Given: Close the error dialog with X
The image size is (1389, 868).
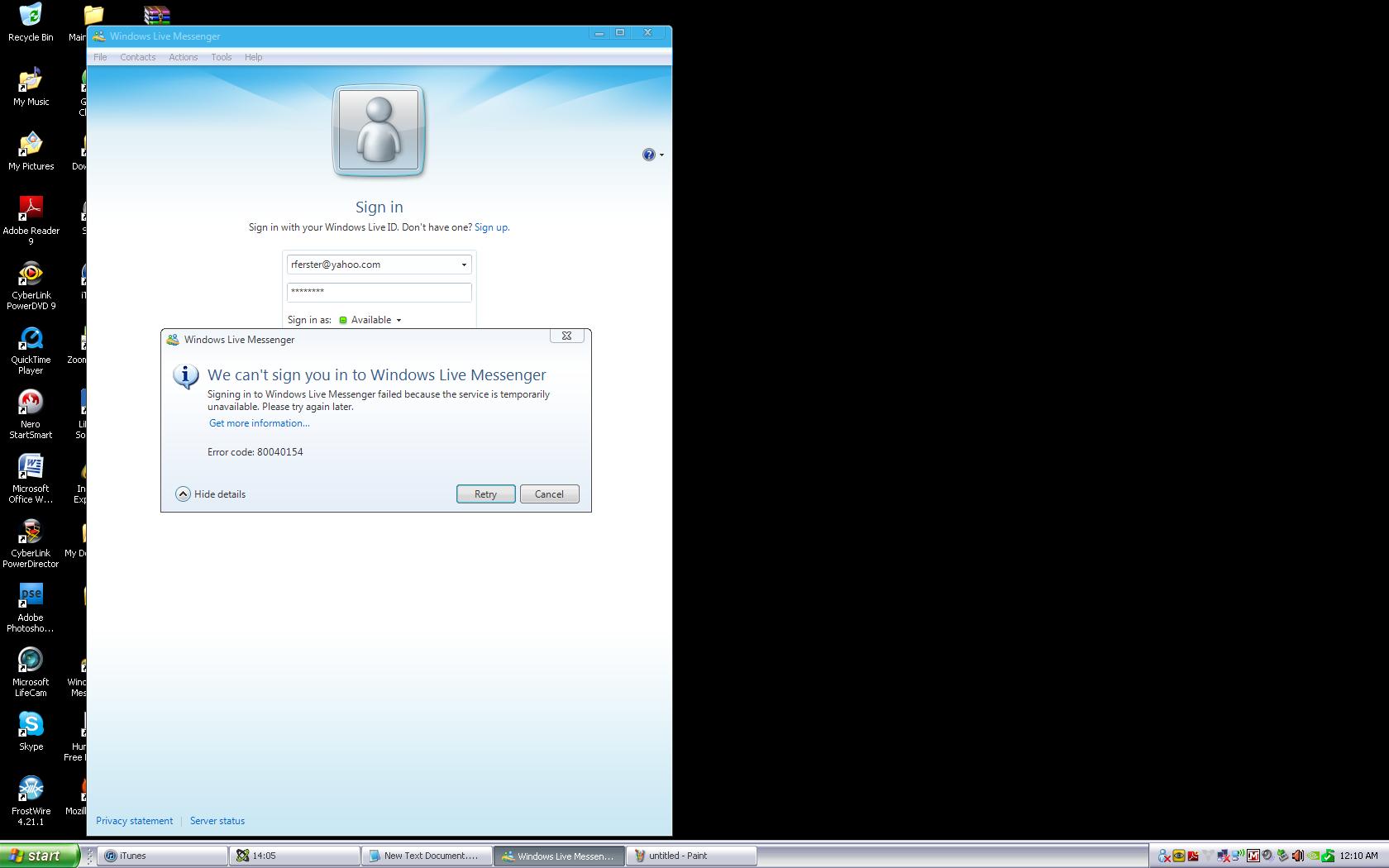Looking at the screenshot, I should pos(566,336).
